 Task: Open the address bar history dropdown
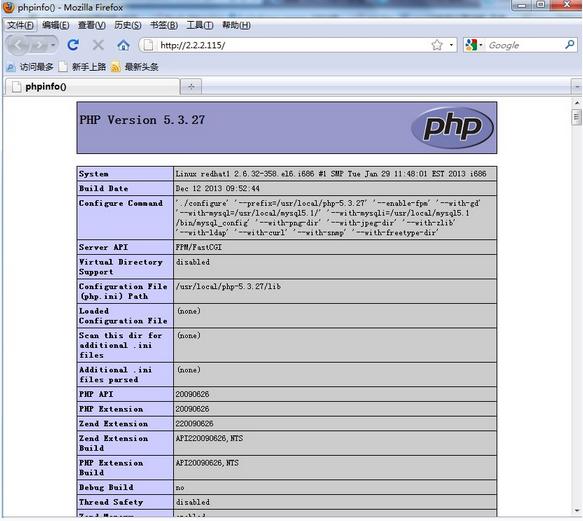[451, 45]
